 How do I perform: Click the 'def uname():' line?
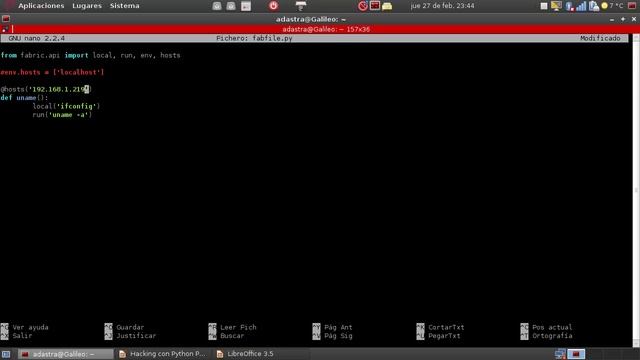(24, 98)
